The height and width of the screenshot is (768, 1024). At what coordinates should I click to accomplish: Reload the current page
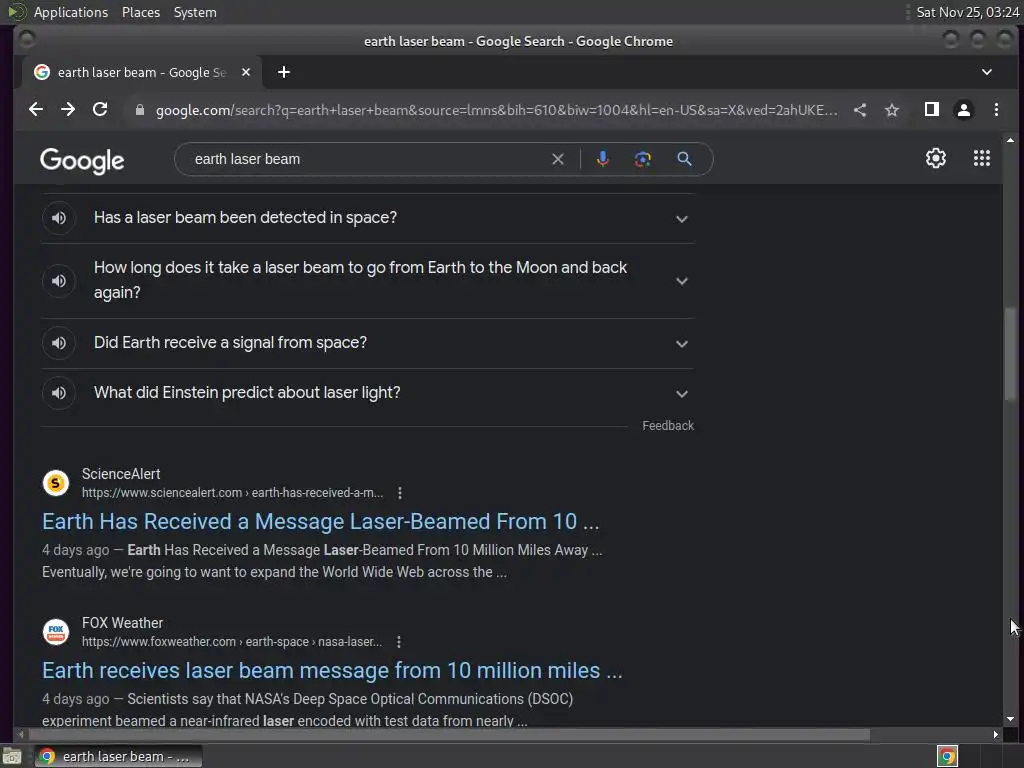[x=100, y=110]
